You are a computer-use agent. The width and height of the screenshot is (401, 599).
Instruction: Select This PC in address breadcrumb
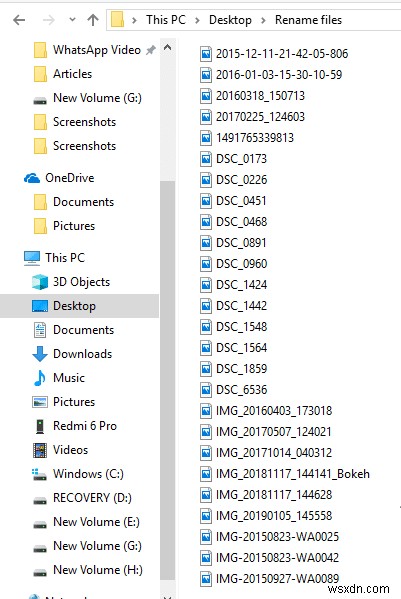[166, 19]
